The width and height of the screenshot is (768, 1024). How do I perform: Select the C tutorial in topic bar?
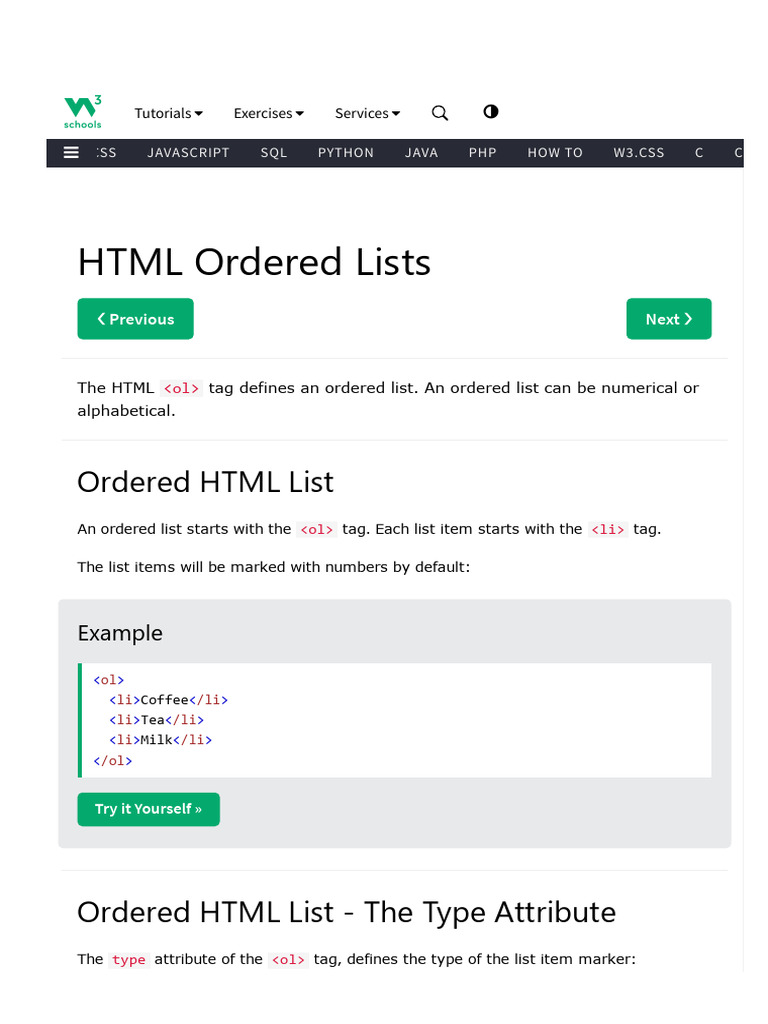pos(700,153)
